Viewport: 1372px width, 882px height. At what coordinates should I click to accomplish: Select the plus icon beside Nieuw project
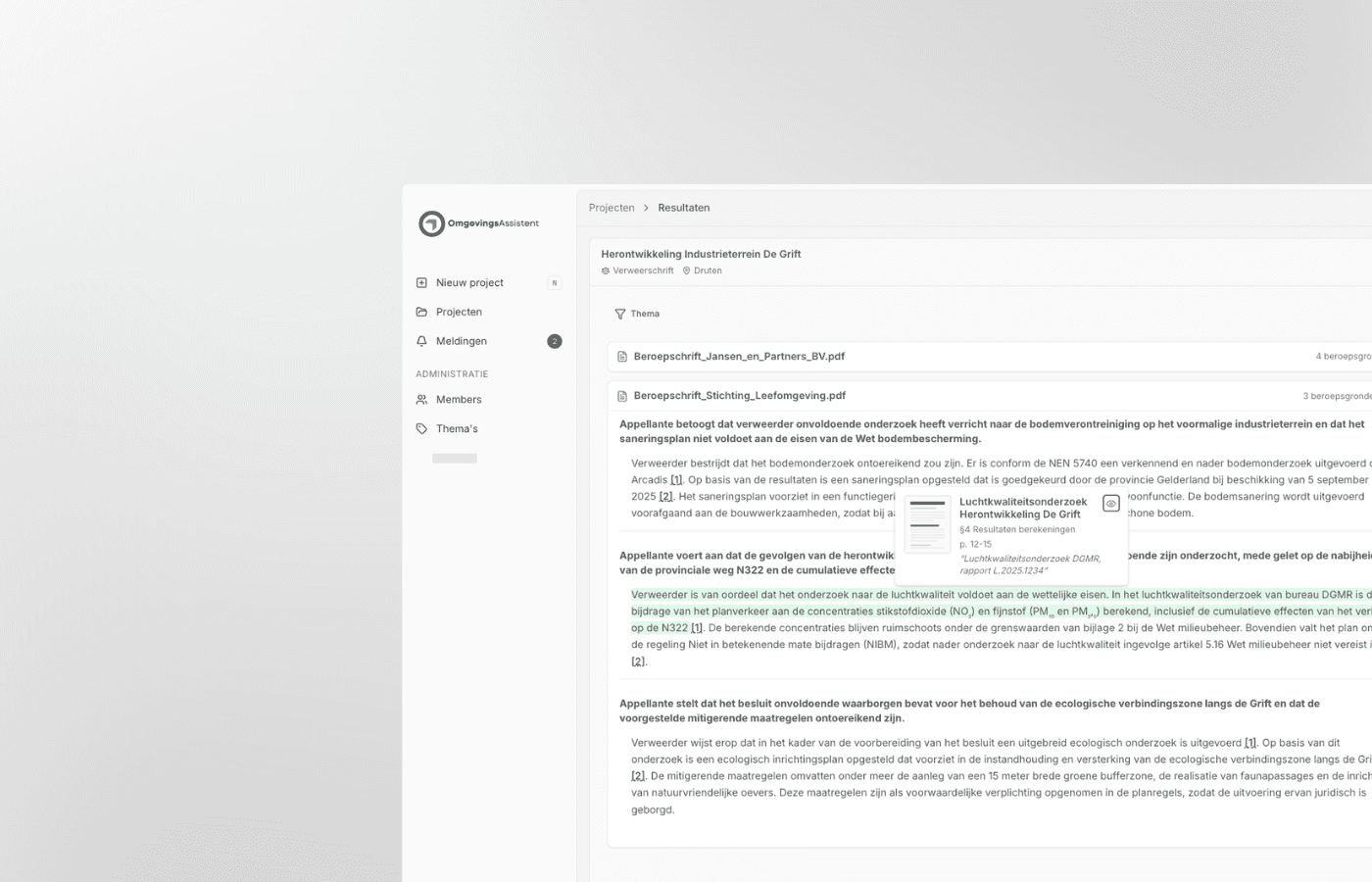click(421, 282)
